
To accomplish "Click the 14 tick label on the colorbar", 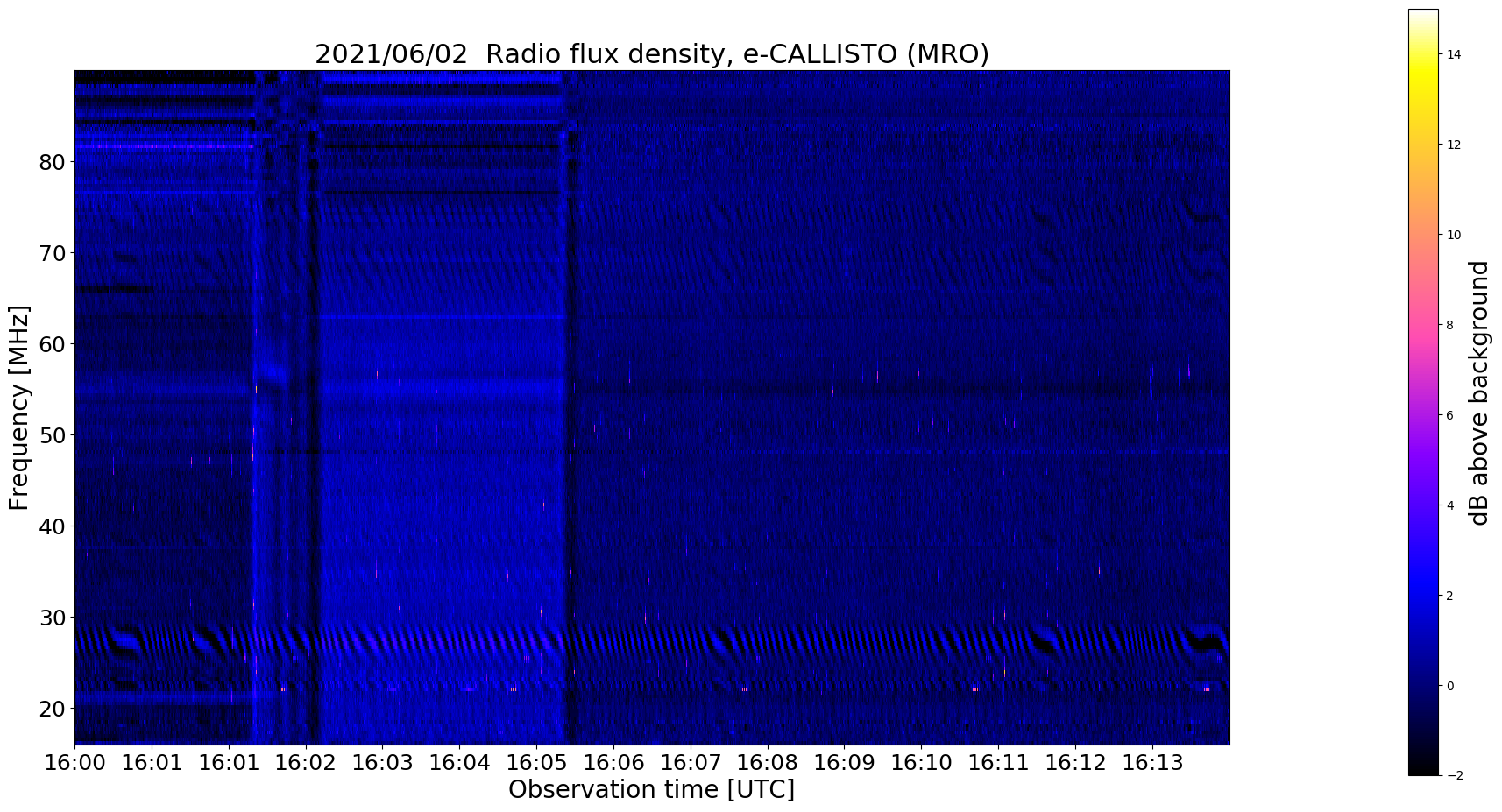I will [x=1454, y=54].
